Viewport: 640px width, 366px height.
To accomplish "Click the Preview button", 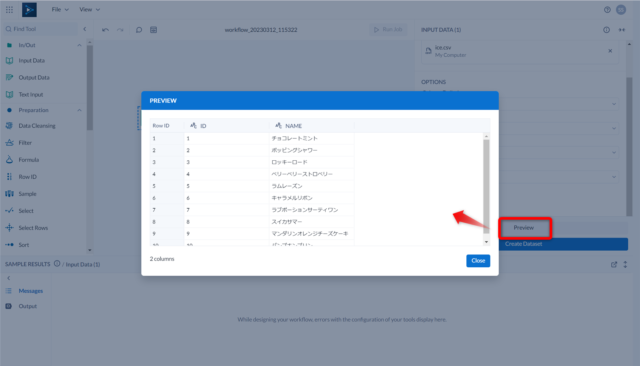I will coord(524,228).
